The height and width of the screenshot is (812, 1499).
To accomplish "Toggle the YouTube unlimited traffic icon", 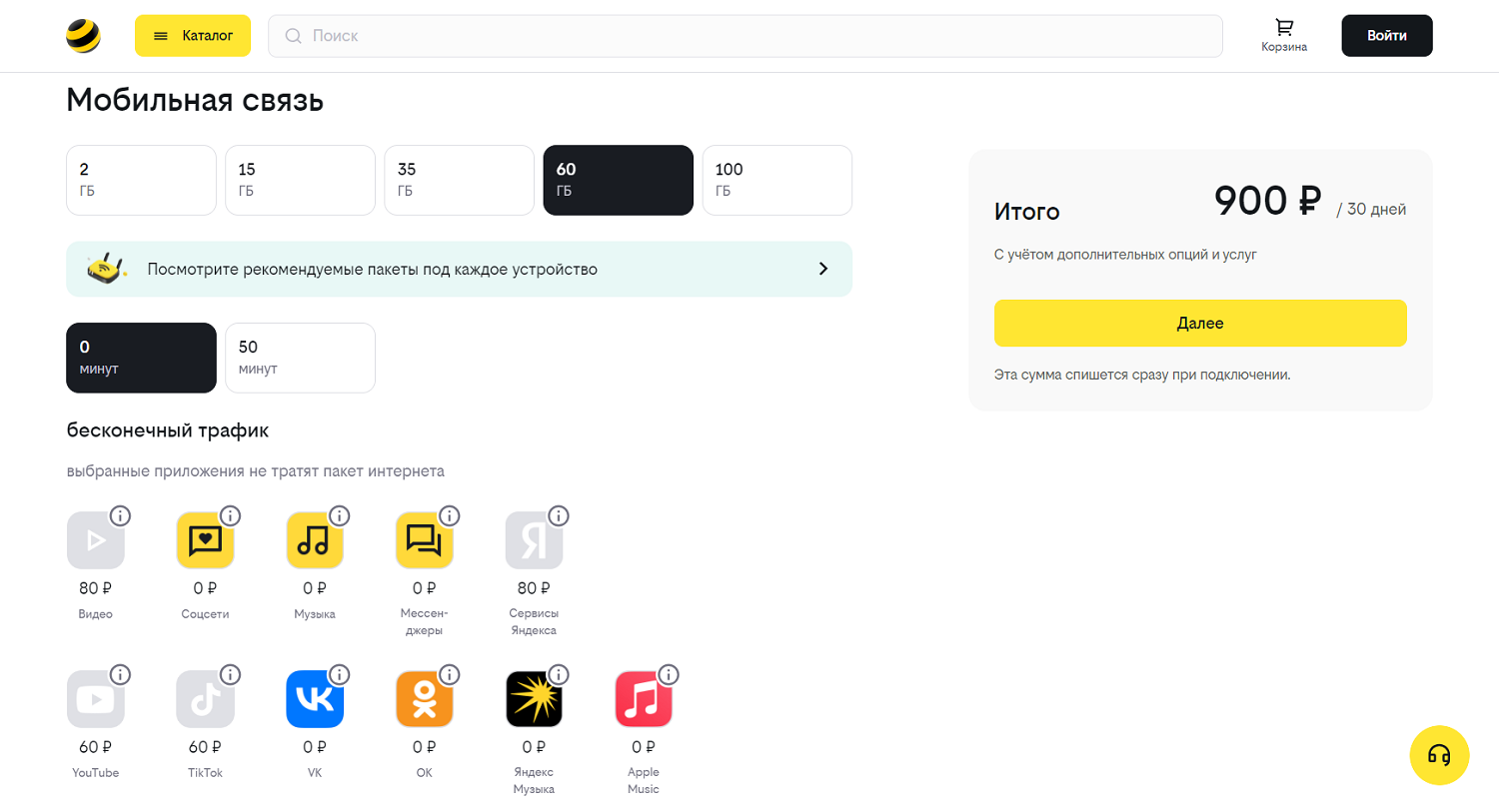I will 96,699.
